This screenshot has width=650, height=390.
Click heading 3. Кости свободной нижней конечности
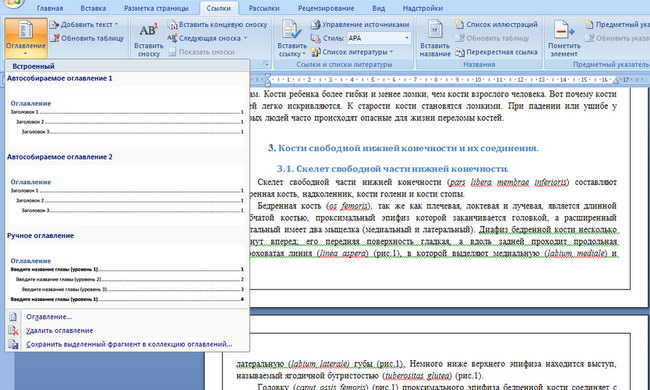point(403,148)
